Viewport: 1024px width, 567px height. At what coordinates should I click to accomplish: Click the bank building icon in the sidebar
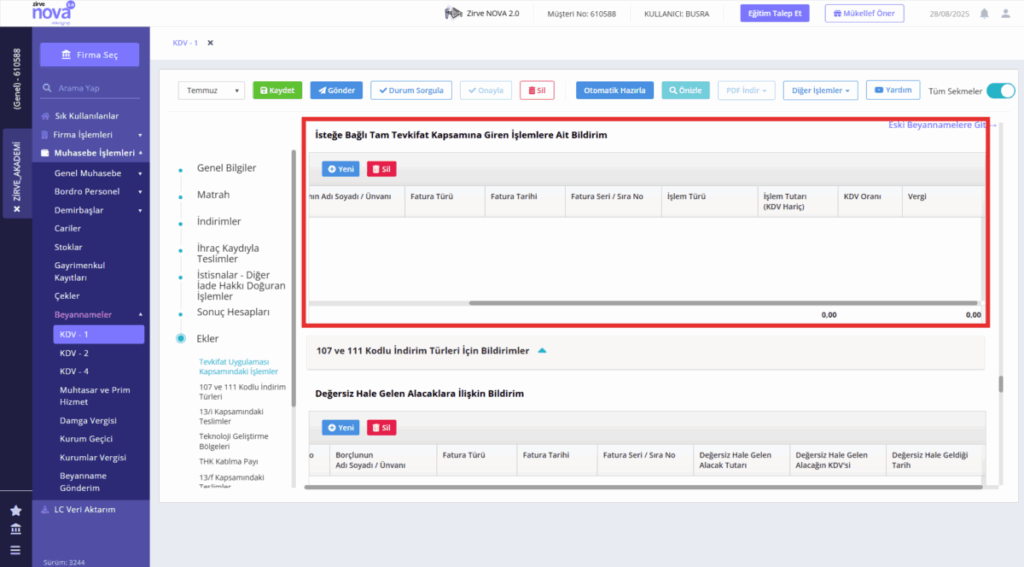pyautogui.click(x=16, y=529)
